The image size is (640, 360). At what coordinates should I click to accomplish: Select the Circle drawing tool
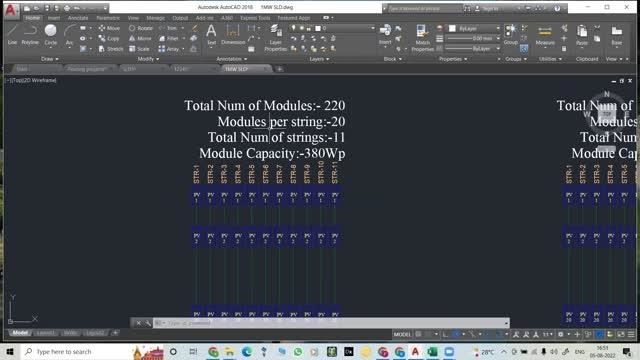coord(51,34)
